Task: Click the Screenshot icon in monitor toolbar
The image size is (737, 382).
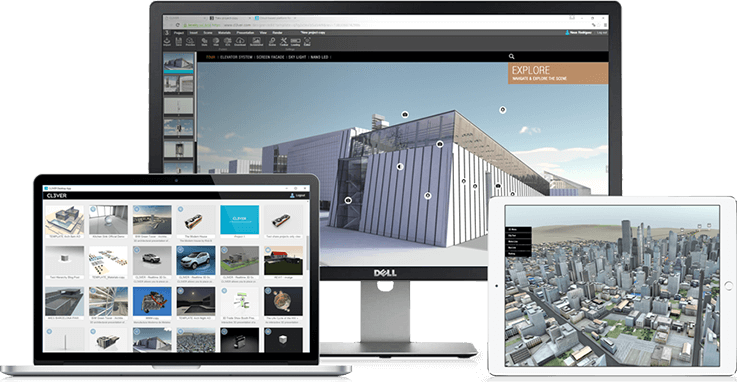Action: click(256, 41)
